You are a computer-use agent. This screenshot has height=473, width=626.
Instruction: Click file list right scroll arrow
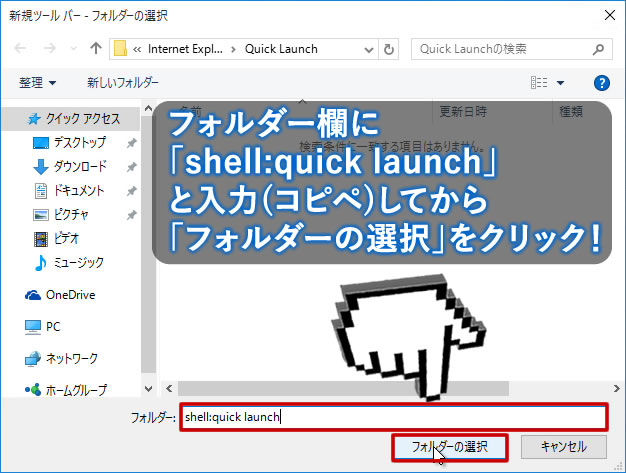click(x=616, y=388)
